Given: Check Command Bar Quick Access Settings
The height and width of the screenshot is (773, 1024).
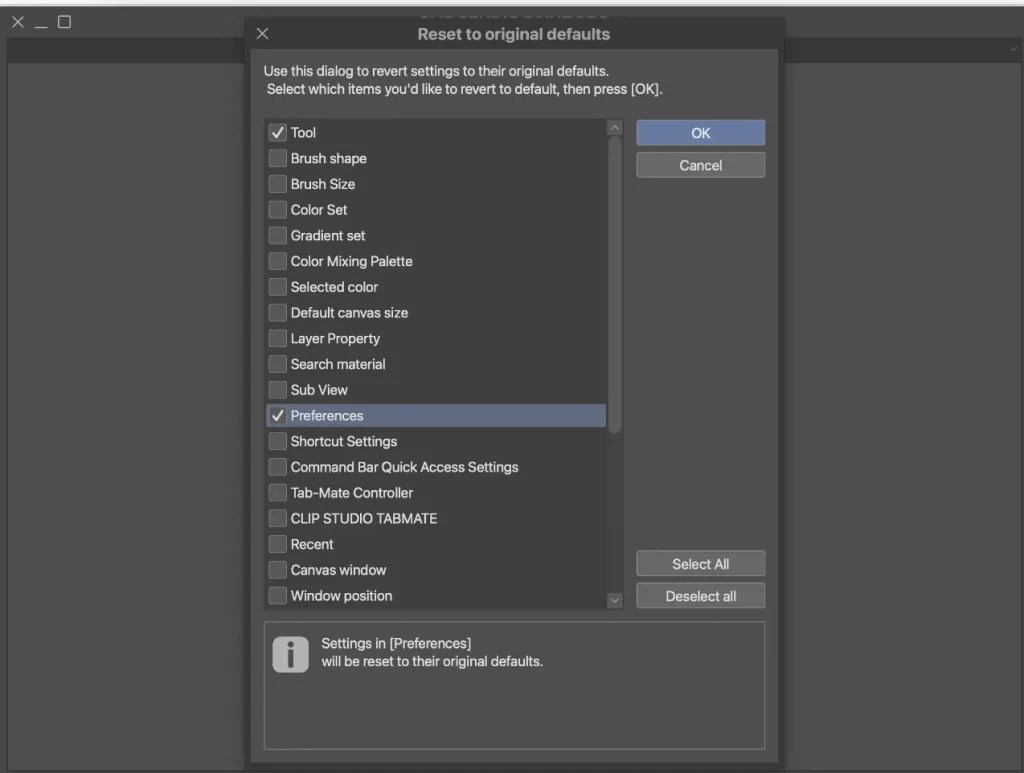Looking at the screenshot, I should (277, 467).
